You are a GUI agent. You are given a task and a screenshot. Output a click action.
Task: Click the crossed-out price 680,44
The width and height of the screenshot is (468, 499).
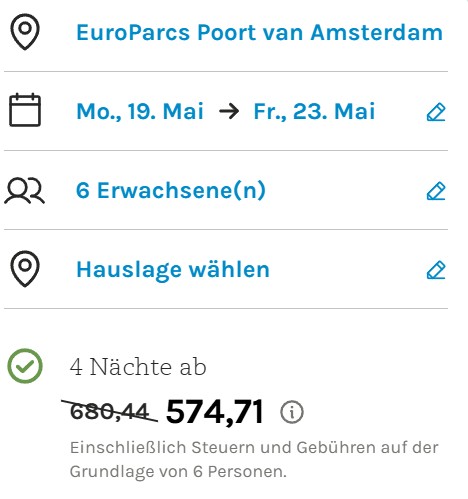click(109, 411)
